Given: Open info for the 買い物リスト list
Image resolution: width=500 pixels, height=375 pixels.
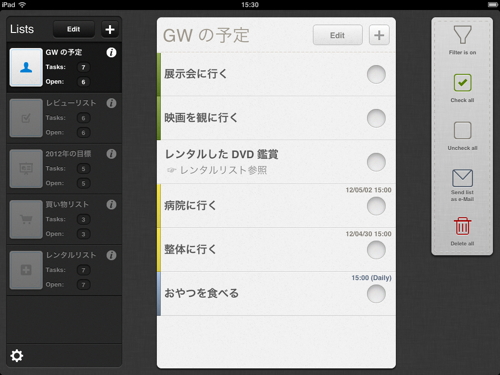Looking at the screenshot, I should (x=111, y=204).
